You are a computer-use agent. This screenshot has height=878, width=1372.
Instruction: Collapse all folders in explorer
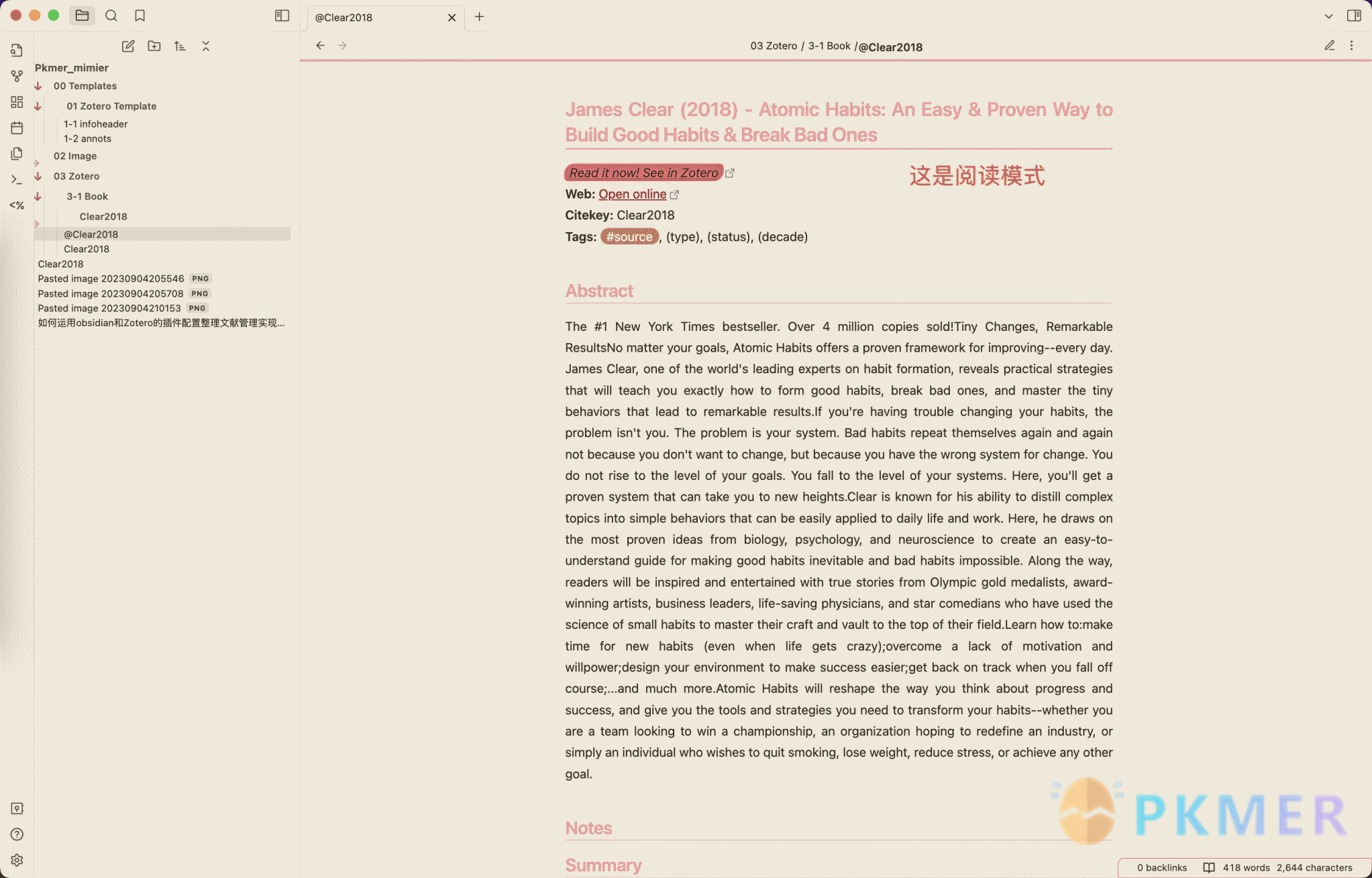206,46
